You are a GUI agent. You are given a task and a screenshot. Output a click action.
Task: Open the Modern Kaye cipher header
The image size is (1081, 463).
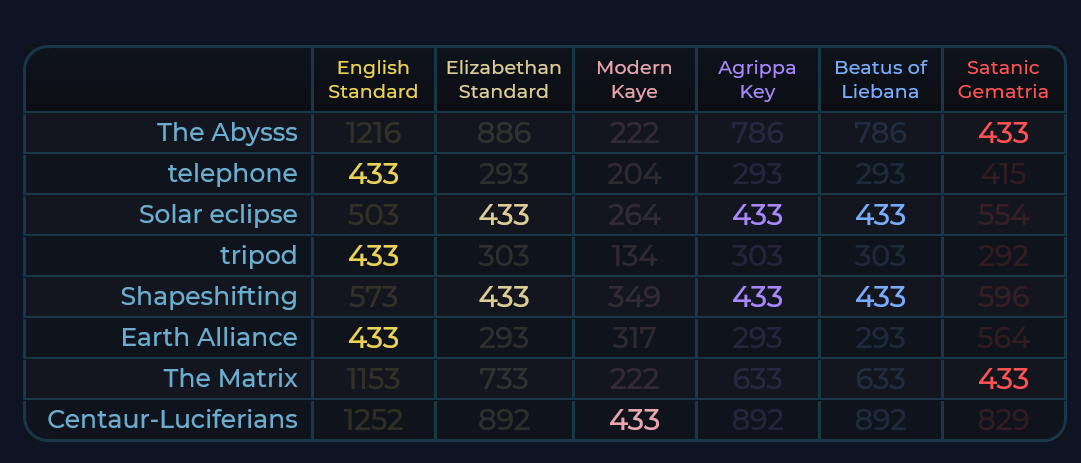pos(634,80)
